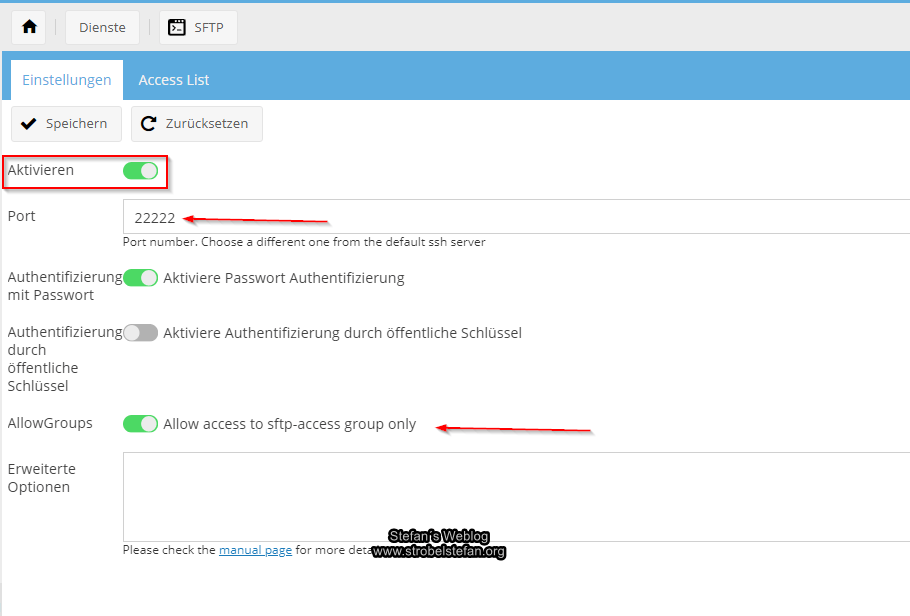Image resolution: width=910 pixels, height=616 pixels.
Task: Switch to the Access List tab
Action: tap(174, 80)
